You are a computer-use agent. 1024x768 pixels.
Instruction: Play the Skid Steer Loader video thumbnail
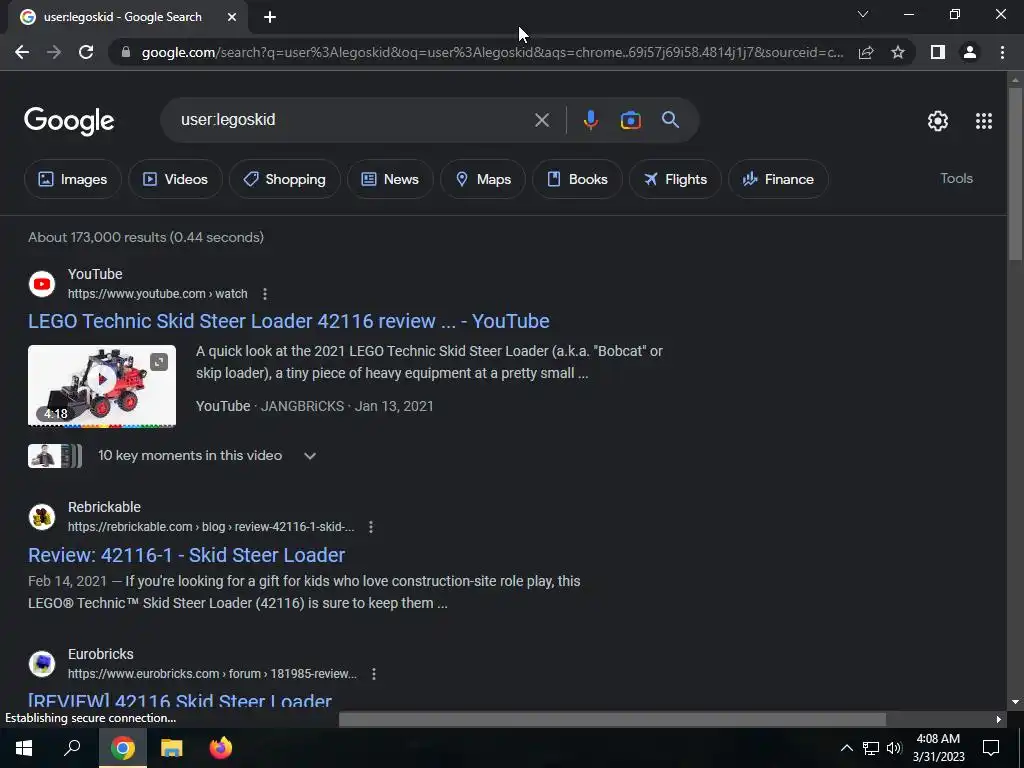pyautogui.click(x=102, y=385)
